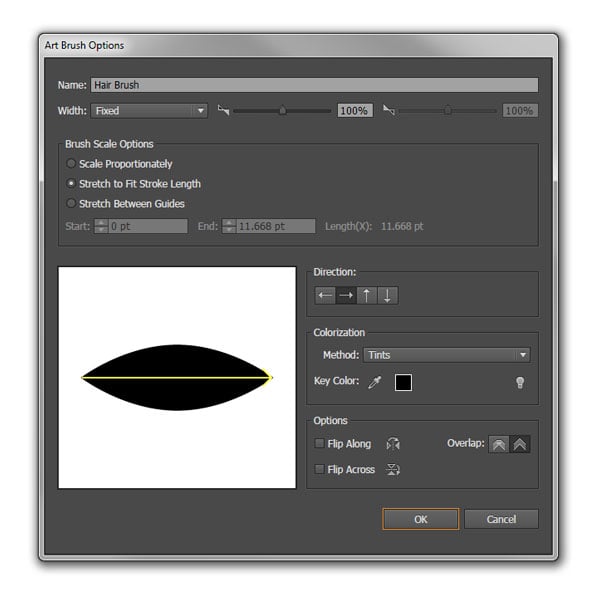The width and height of the screenshot is (600, 597).
Task: Show colorization tips lightbulb
Action: pyautogui.click(x=520, y=382)
